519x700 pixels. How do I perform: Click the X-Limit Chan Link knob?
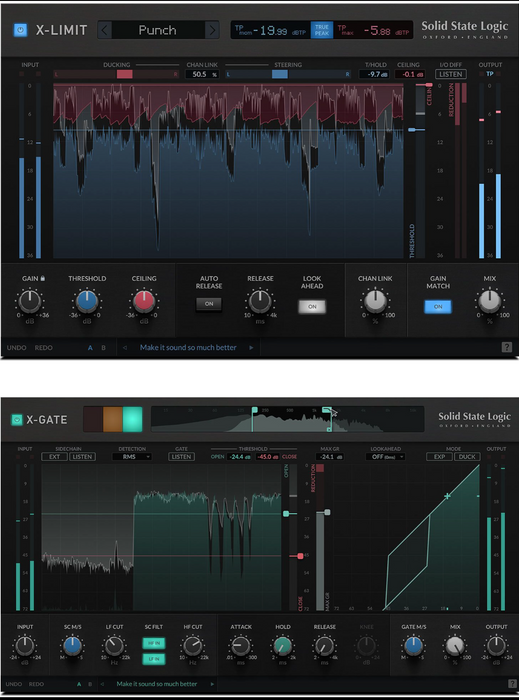click(x=375, y=301)
